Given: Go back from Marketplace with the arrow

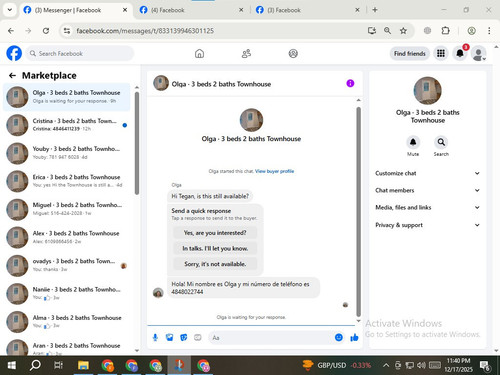Looking at the screenshot, I should pos(12,76).
